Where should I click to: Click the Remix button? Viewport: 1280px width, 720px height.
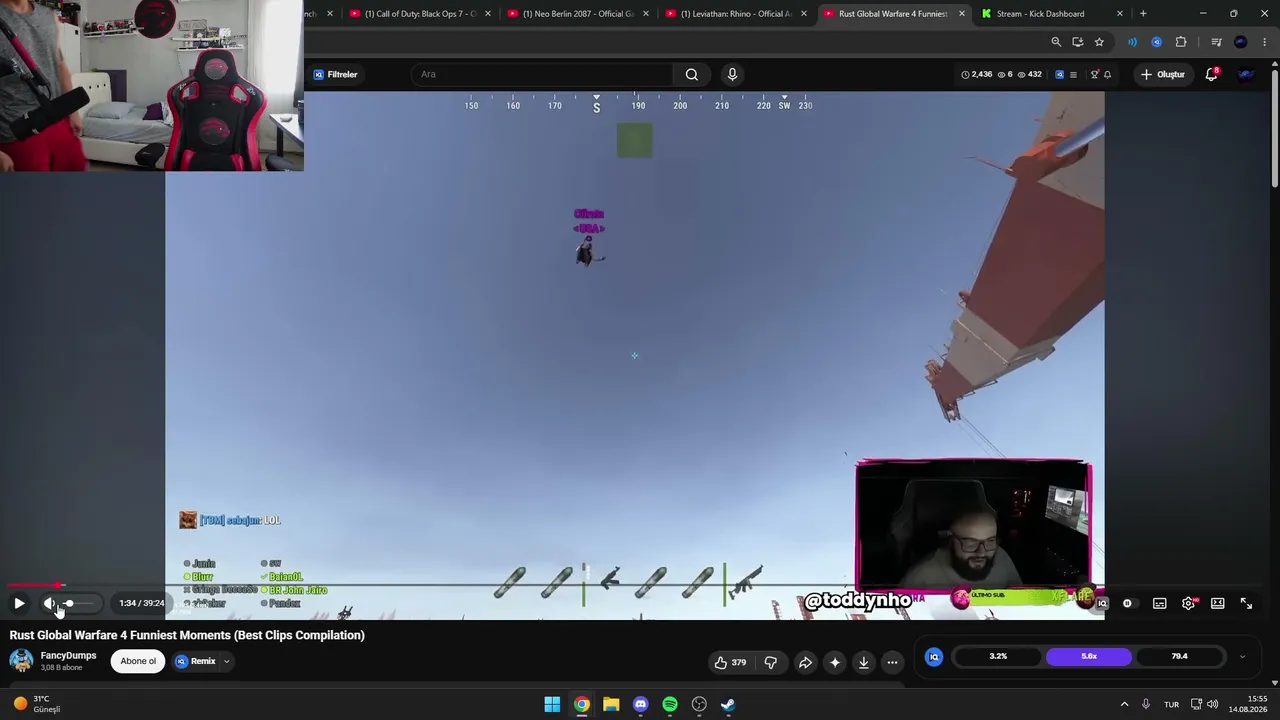tap(196, 661)
